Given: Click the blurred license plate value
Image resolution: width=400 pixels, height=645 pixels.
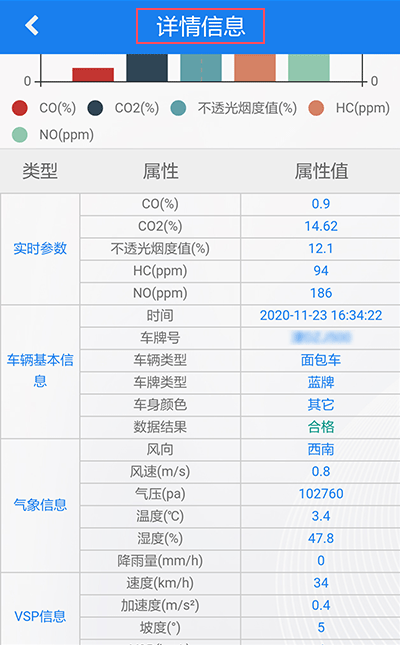Looking at the screenshot, I should coord(321,338).
